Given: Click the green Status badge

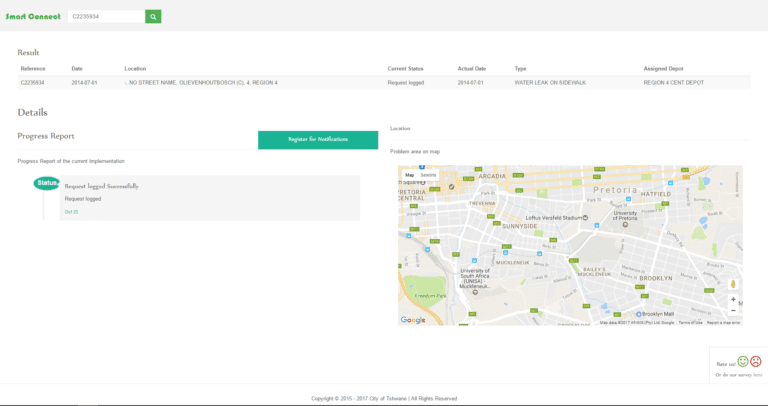Looking at the screenshot, I should pos(47,183).
